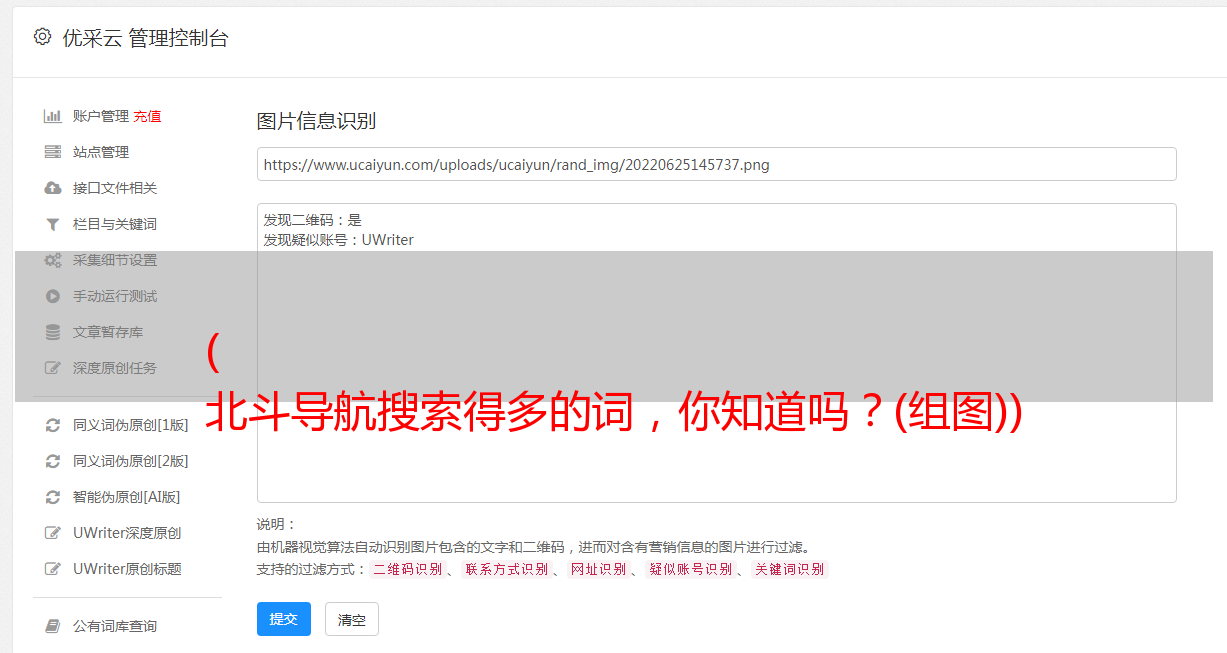This screenshot has height=653, width=1227.
Task: Click the refresh icon for 同义词伪原创[2版]
Action: click(53, 461)
